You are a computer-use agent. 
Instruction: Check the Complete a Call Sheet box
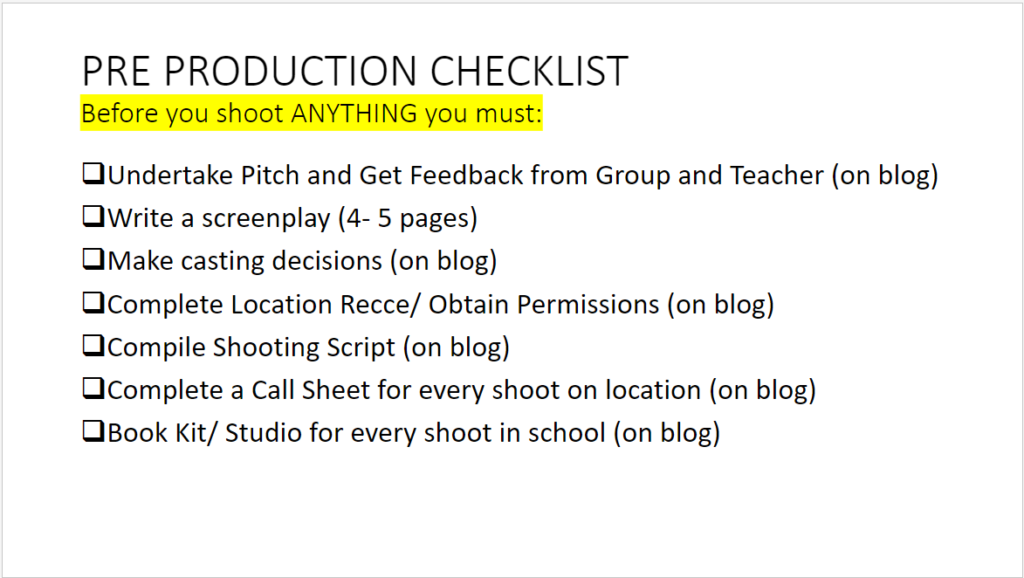coord(93,389)
